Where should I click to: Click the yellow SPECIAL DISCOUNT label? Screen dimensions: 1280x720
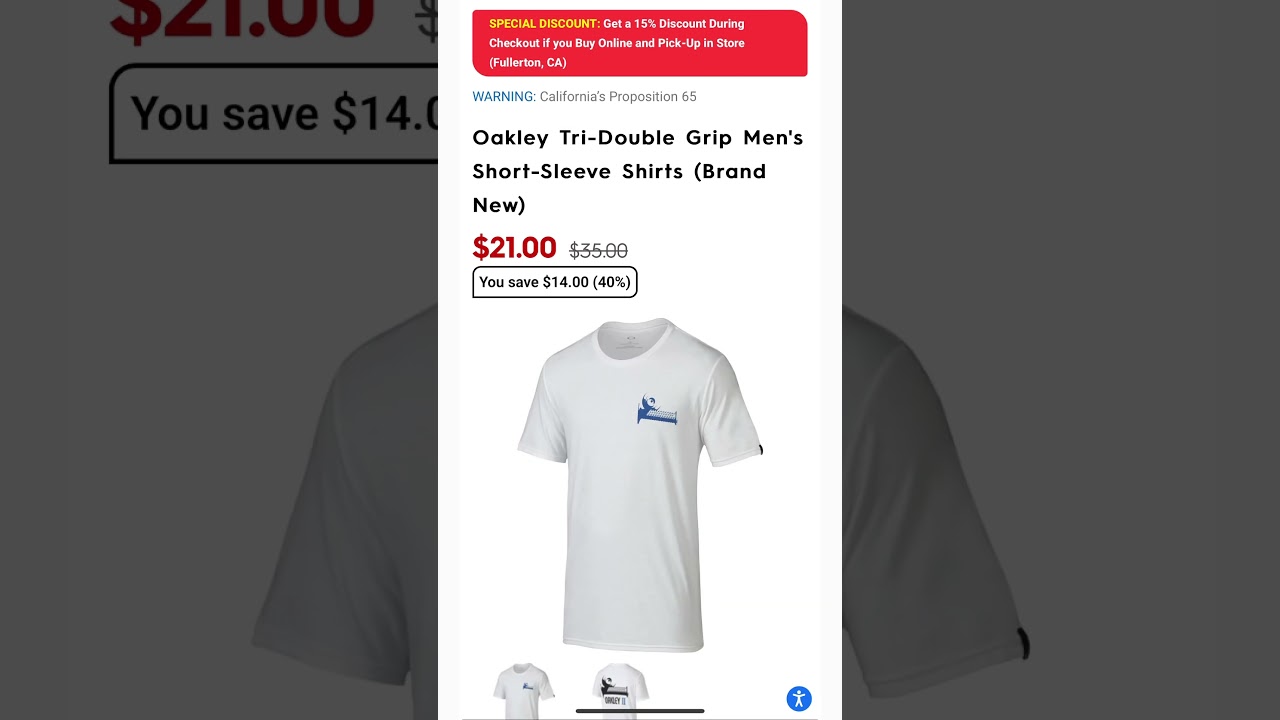point(545,23)
